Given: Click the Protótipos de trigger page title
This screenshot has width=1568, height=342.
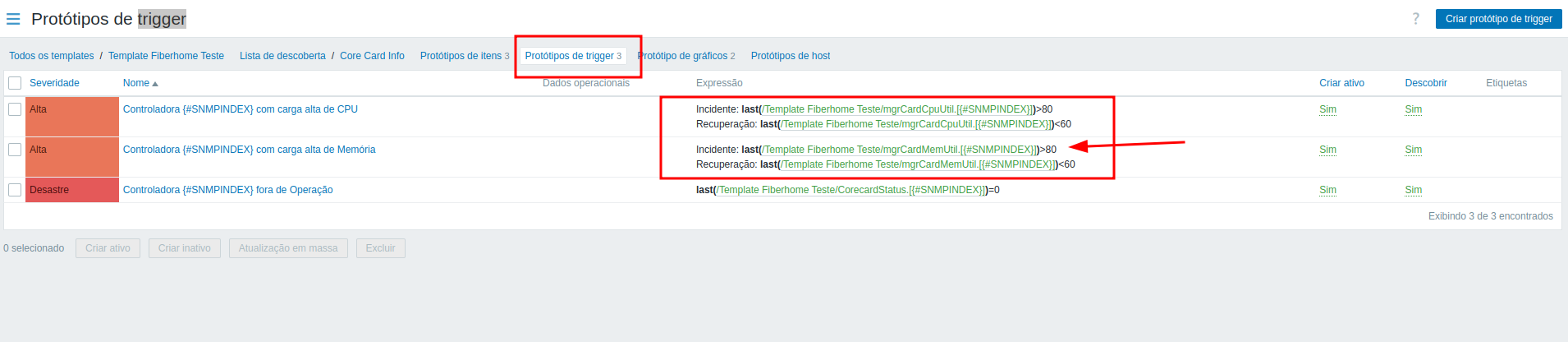Looking at the screenshot, I should [108, 19].
